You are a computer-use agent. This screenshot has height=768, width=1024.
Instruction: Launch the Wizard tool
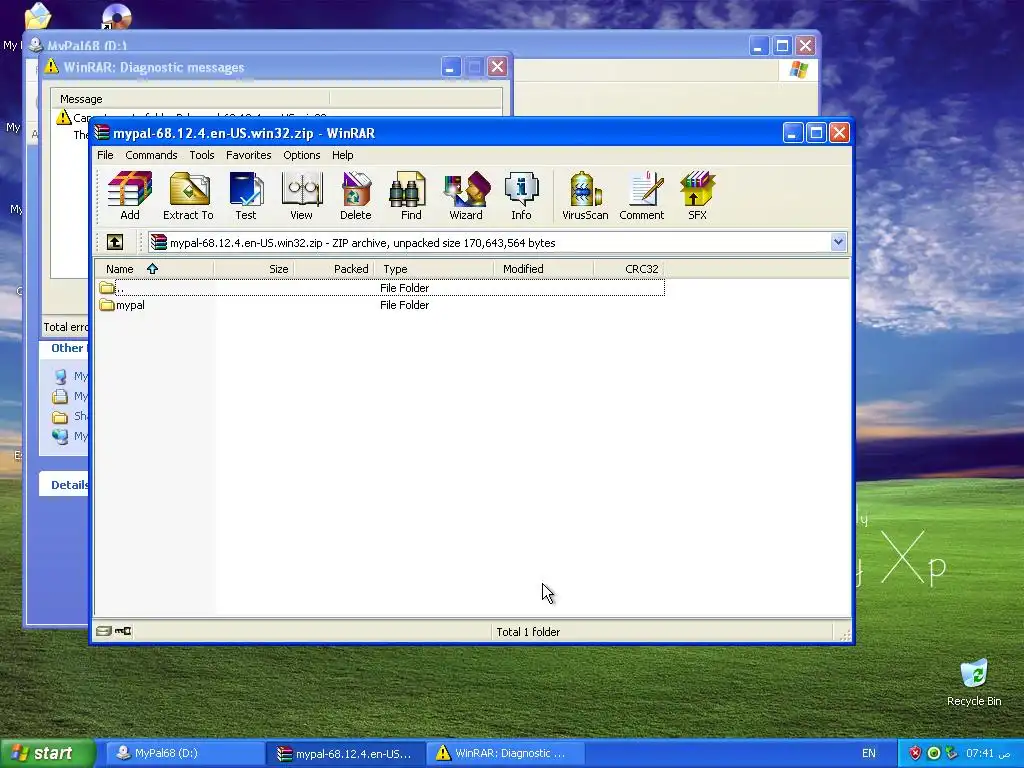coord(466,195)
